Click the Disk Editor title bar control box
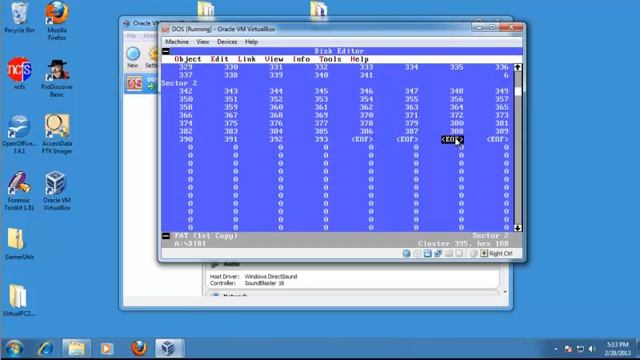The image size is (640, 360). pyautogui.click(x=166, y=51)
